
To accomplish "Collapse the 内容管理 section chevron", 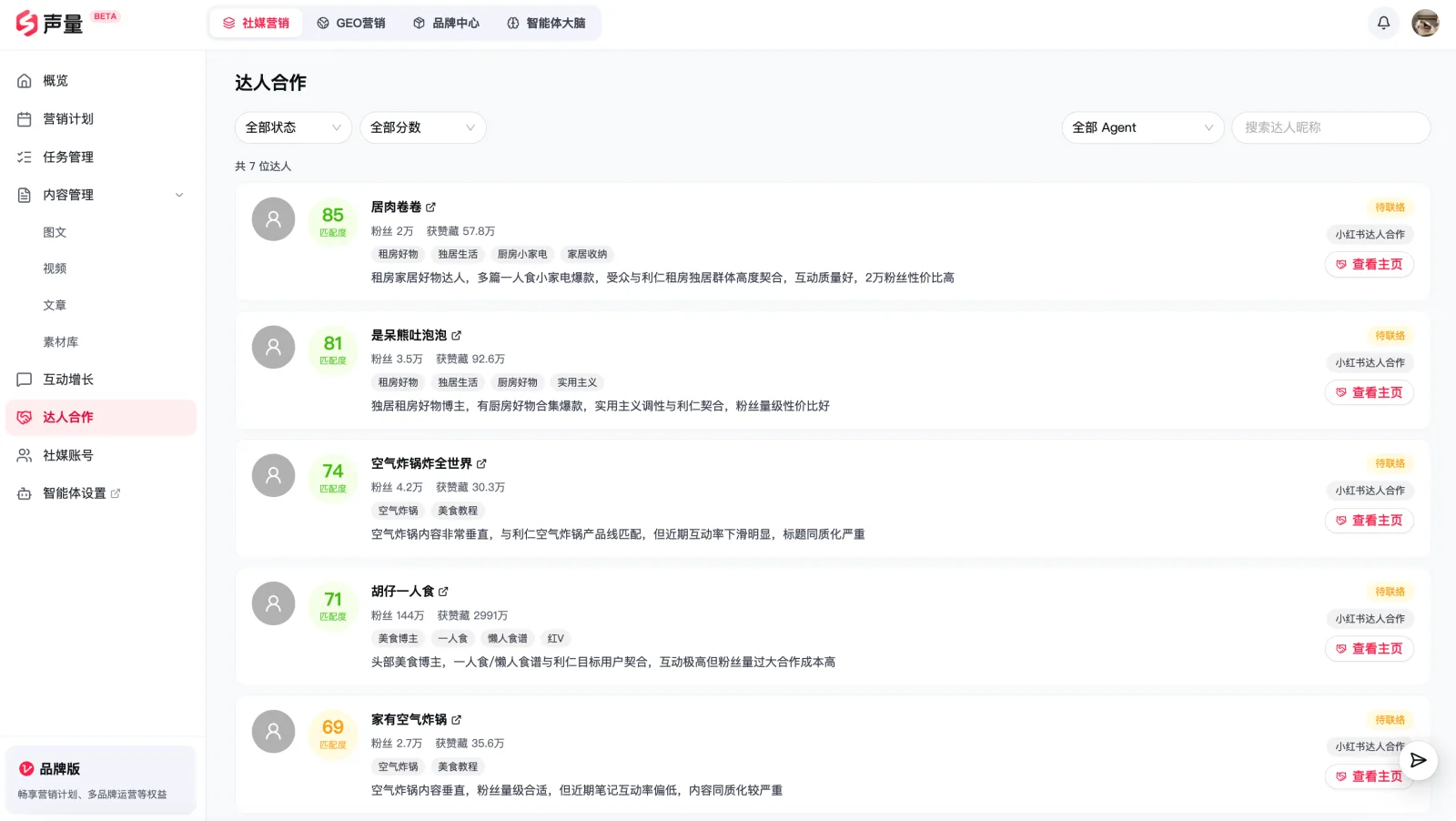I will [179, 195].
